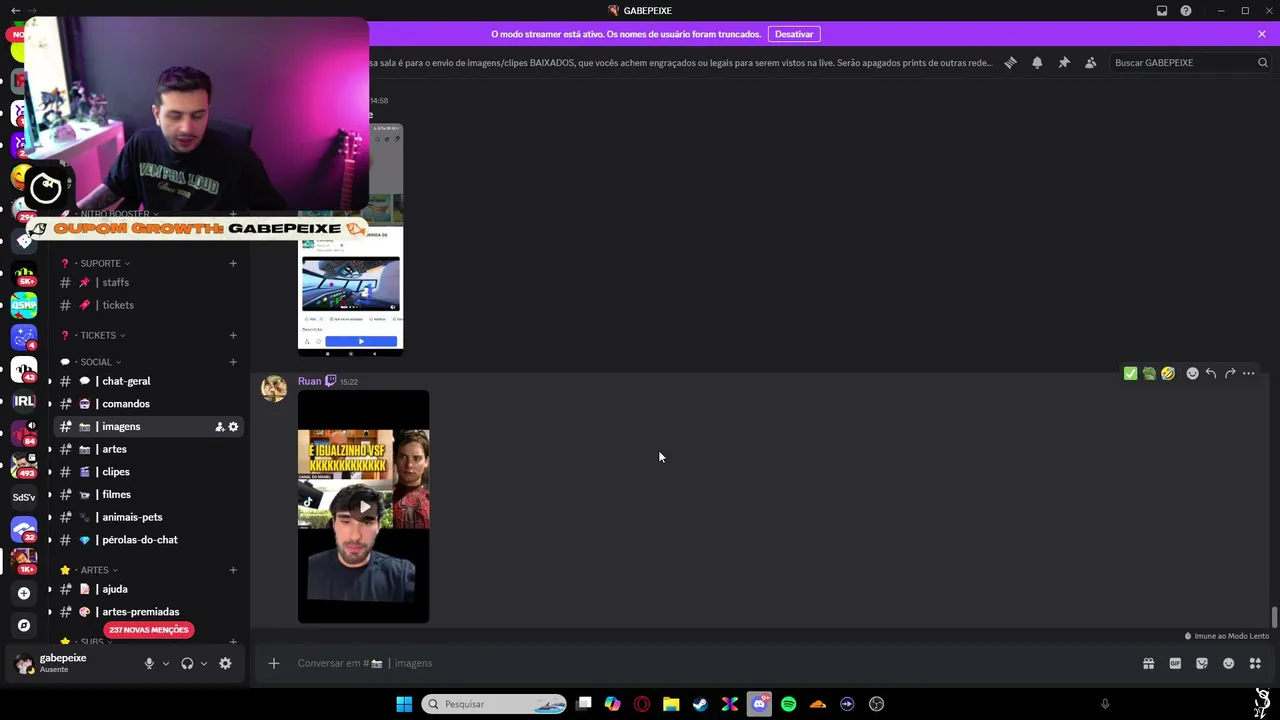Open the add reaction smiley icon

[x=1192, y=373]
